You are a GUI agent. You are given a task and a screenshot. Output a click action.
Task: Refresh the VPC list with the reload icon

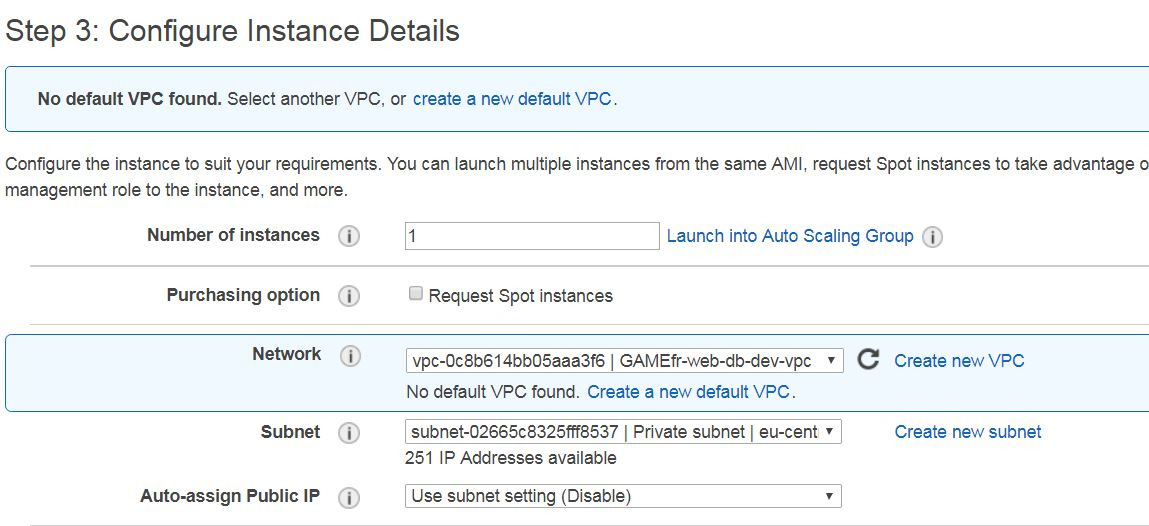coord(868,359)
